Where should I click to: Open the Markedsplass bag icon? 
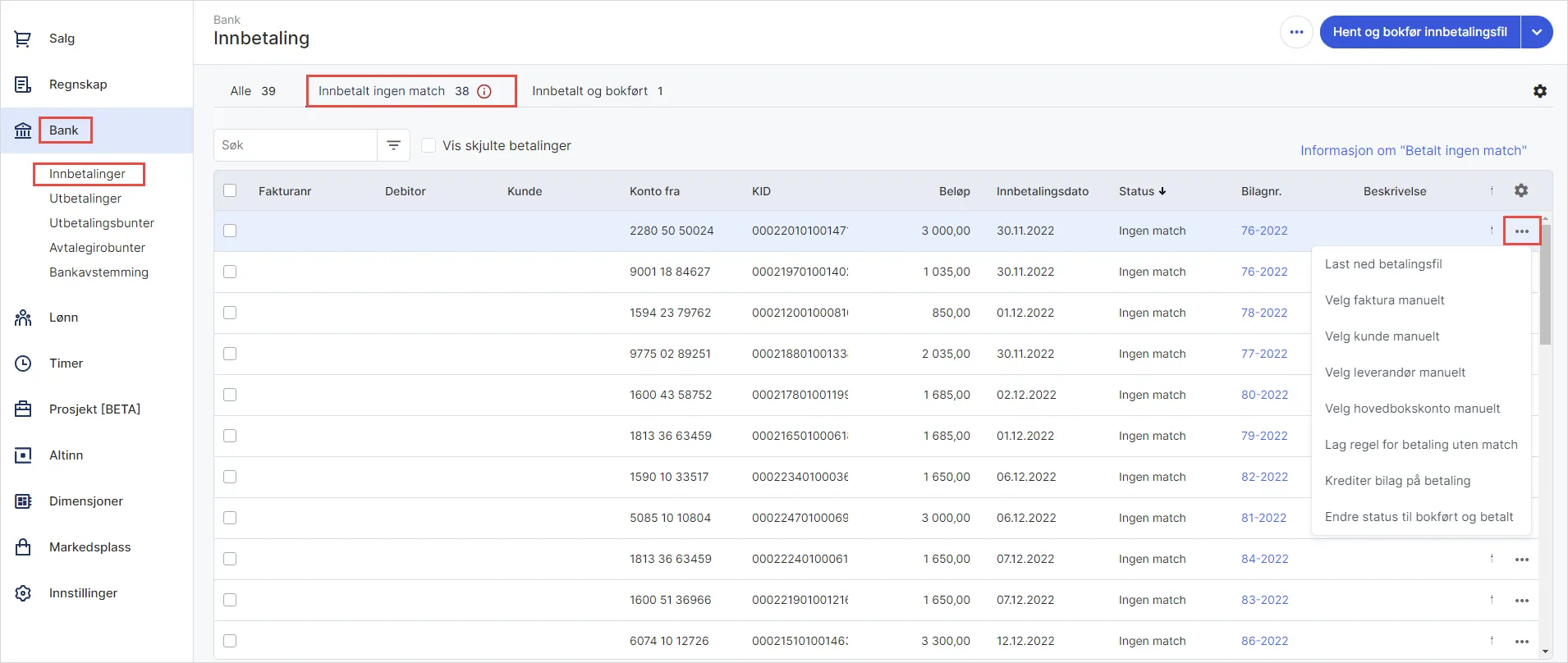[23, 547]
